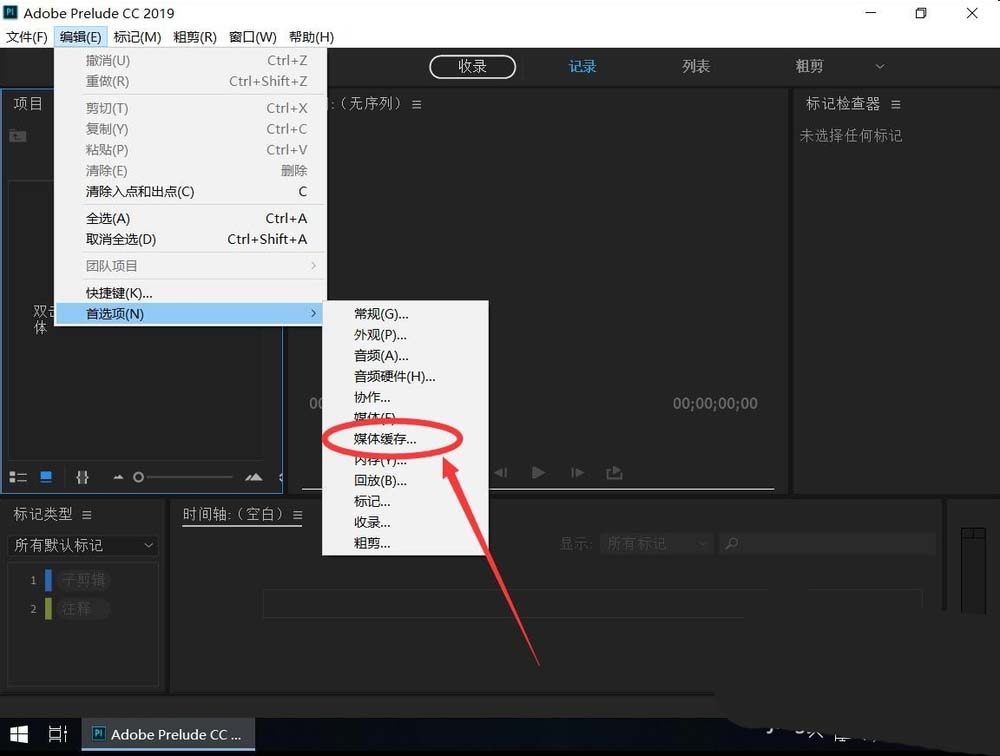The width and height of the screenshot is (1000, 756).
Task: Click the step back playback button
Action: pos(501,473)
